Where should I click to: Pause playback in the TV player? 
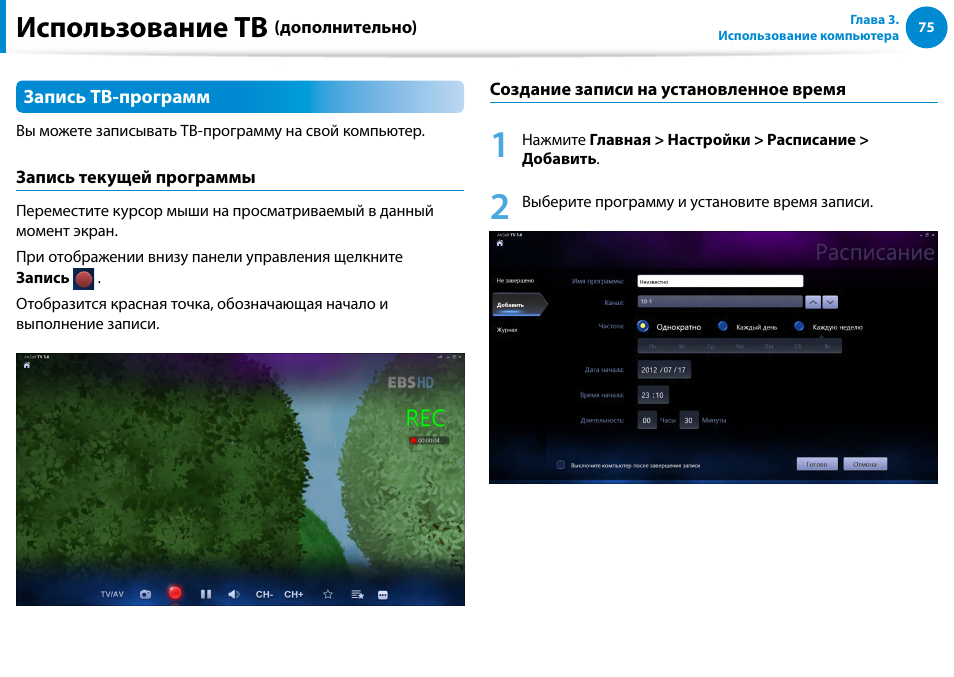[x=206, y=594]
